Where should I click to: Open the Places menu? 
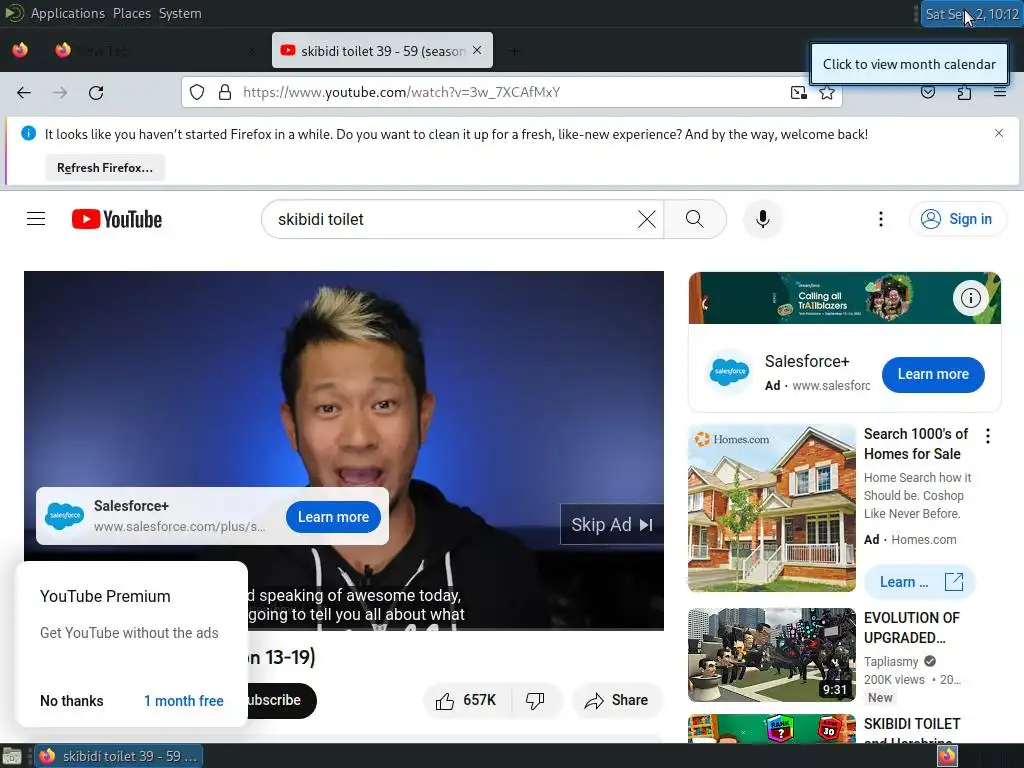pos(132,13)
